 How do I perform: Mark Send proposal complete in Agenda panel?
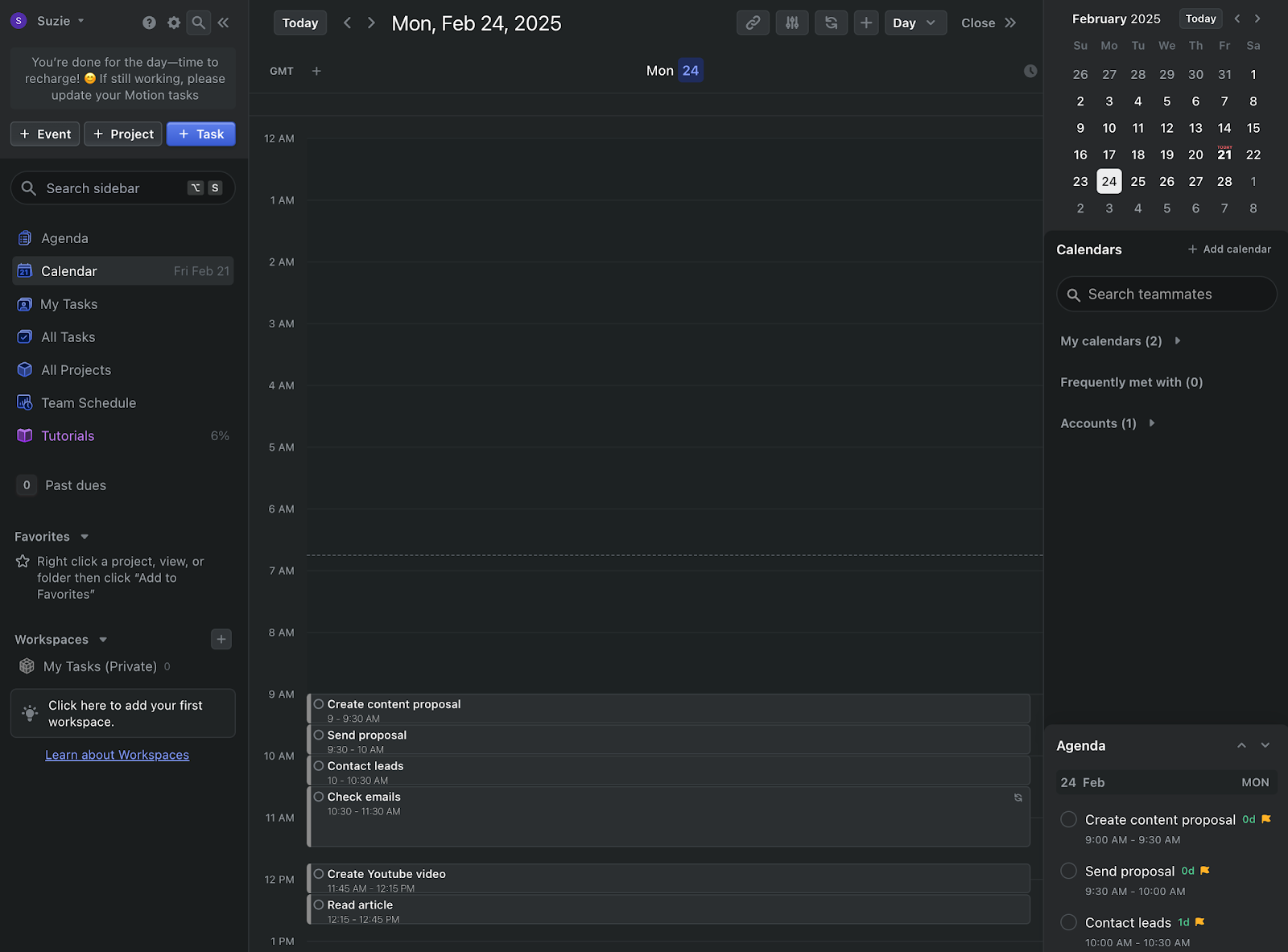tap(1068, 870)
